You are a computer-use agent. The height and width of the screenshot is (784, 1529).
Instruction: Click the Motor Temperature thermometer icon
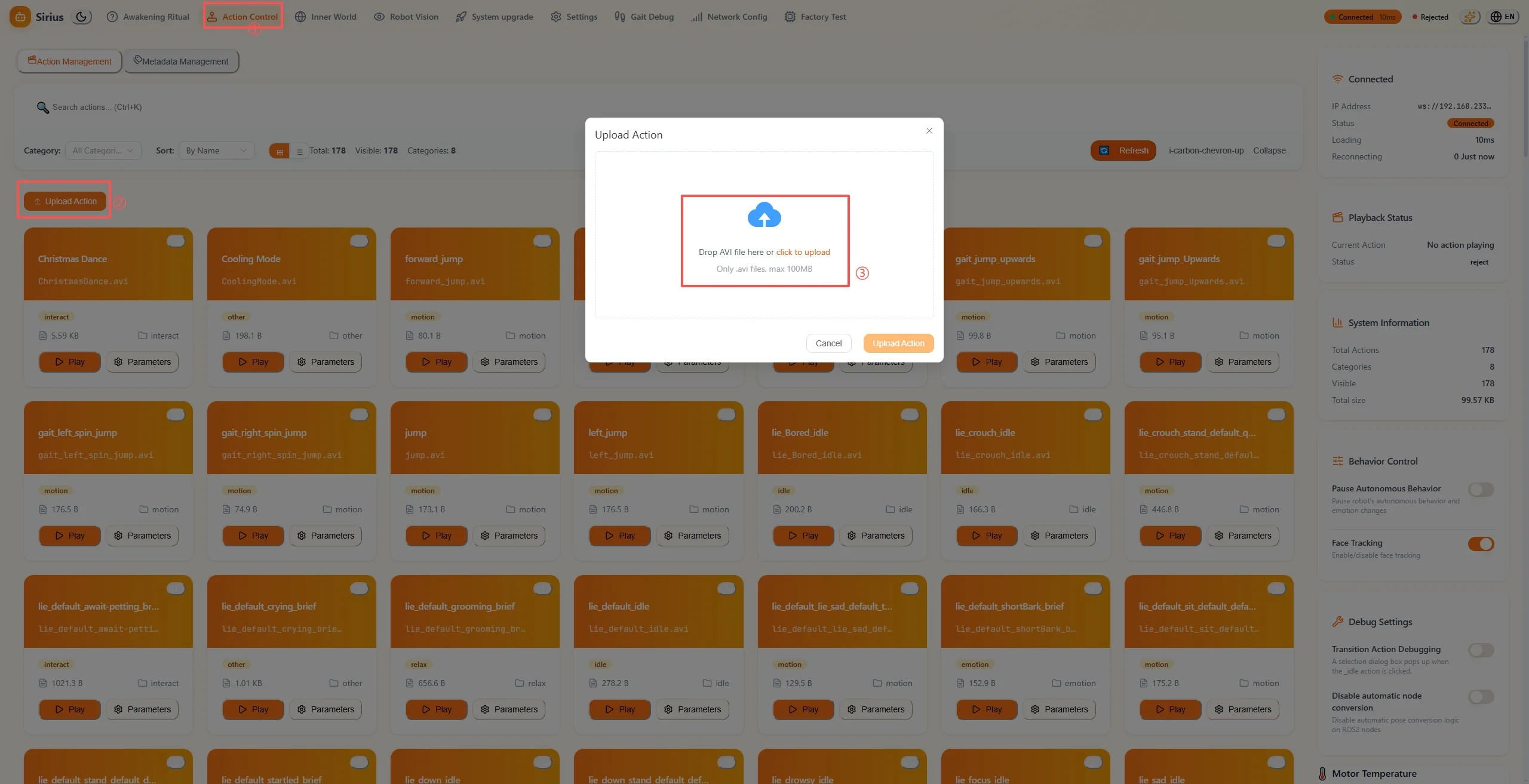pyautogui.click(x=1322, y=774)
